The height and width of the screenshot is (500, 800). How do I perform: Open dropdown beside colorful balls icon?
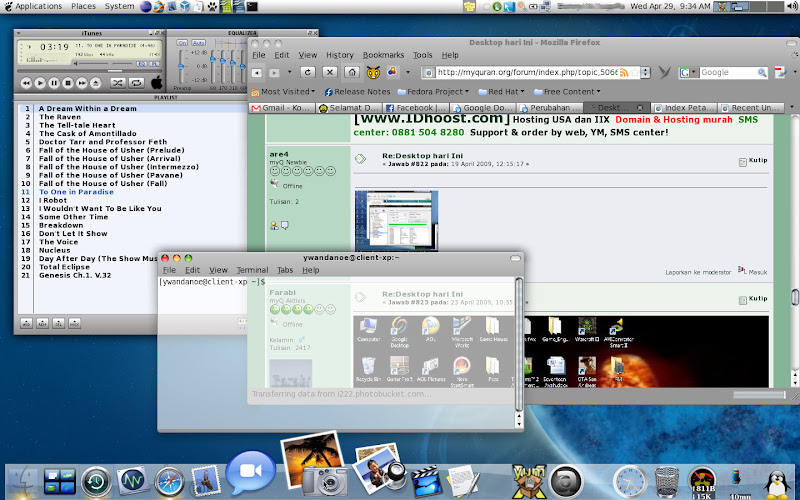tap(408, 72)
